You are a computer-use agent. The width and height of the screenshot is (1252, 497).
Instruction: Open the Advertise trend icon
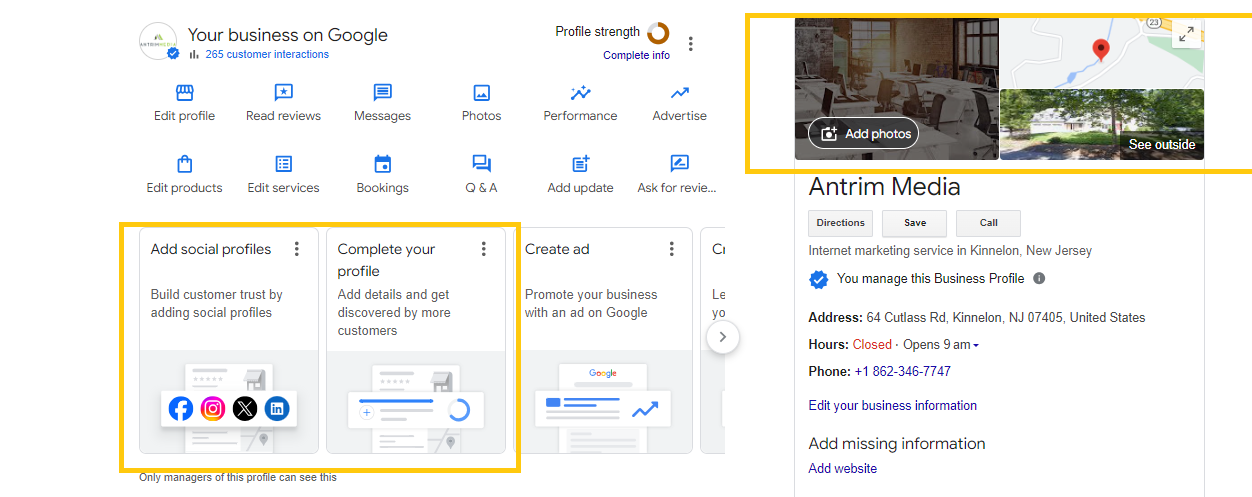point(679,93)
